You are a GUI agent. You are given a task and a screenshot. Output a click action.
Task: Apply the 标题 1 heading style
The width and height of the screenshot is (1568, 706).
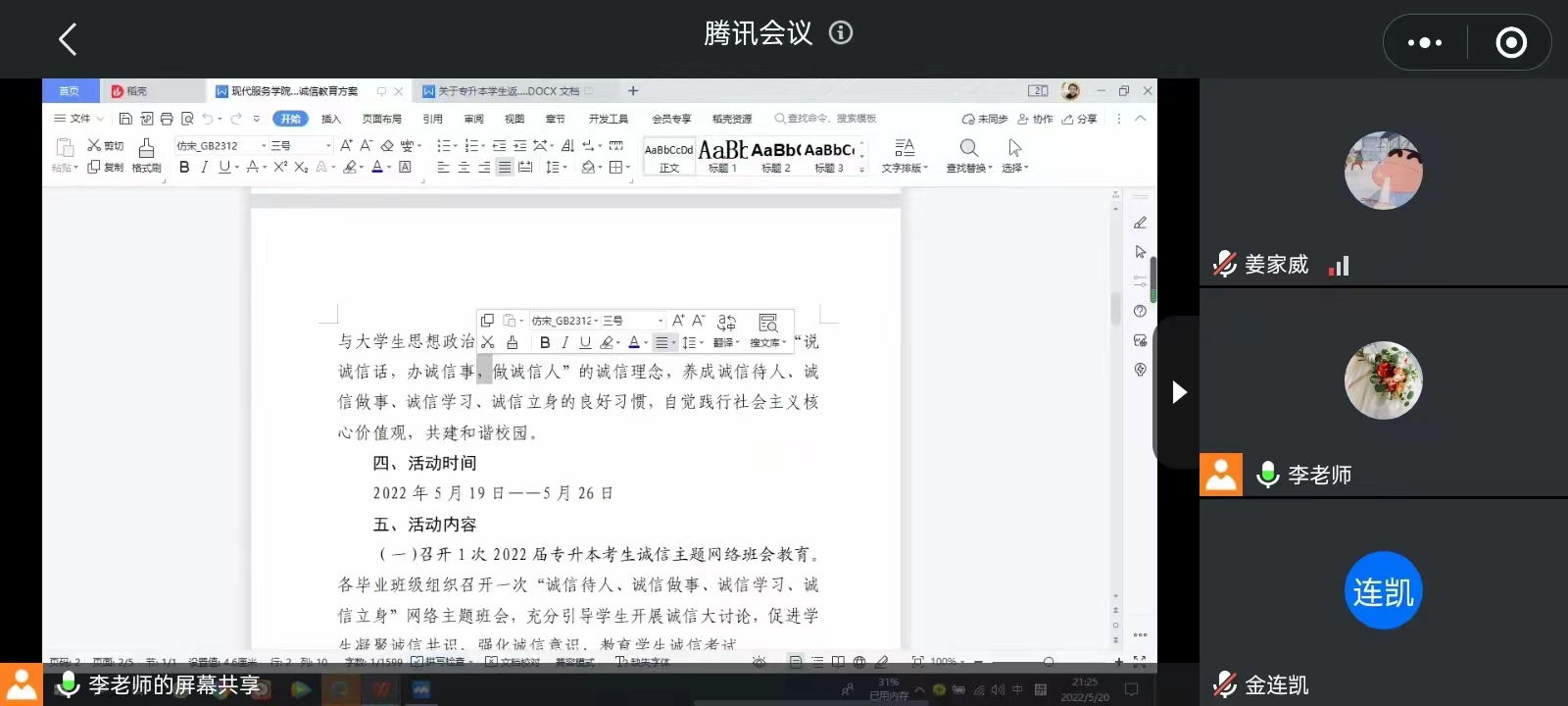click(723, 155)
